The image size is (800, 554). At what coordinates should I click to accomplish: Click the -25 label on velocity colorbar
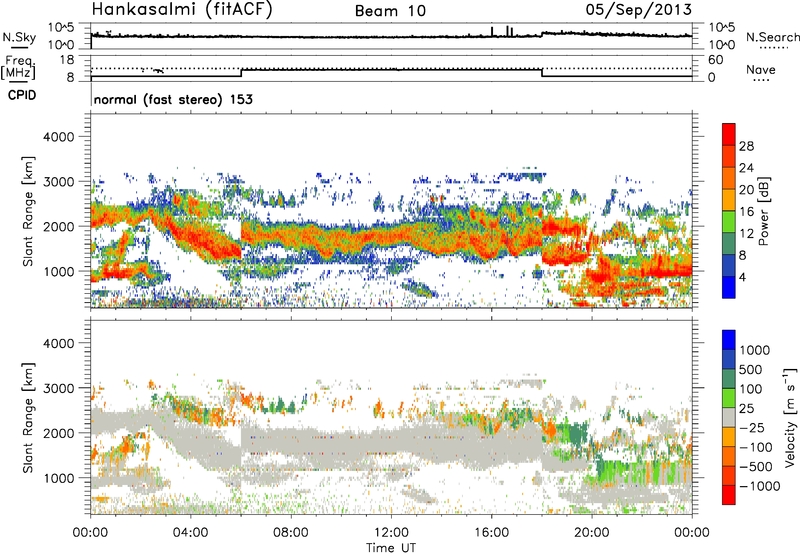(x=752, y=428)
